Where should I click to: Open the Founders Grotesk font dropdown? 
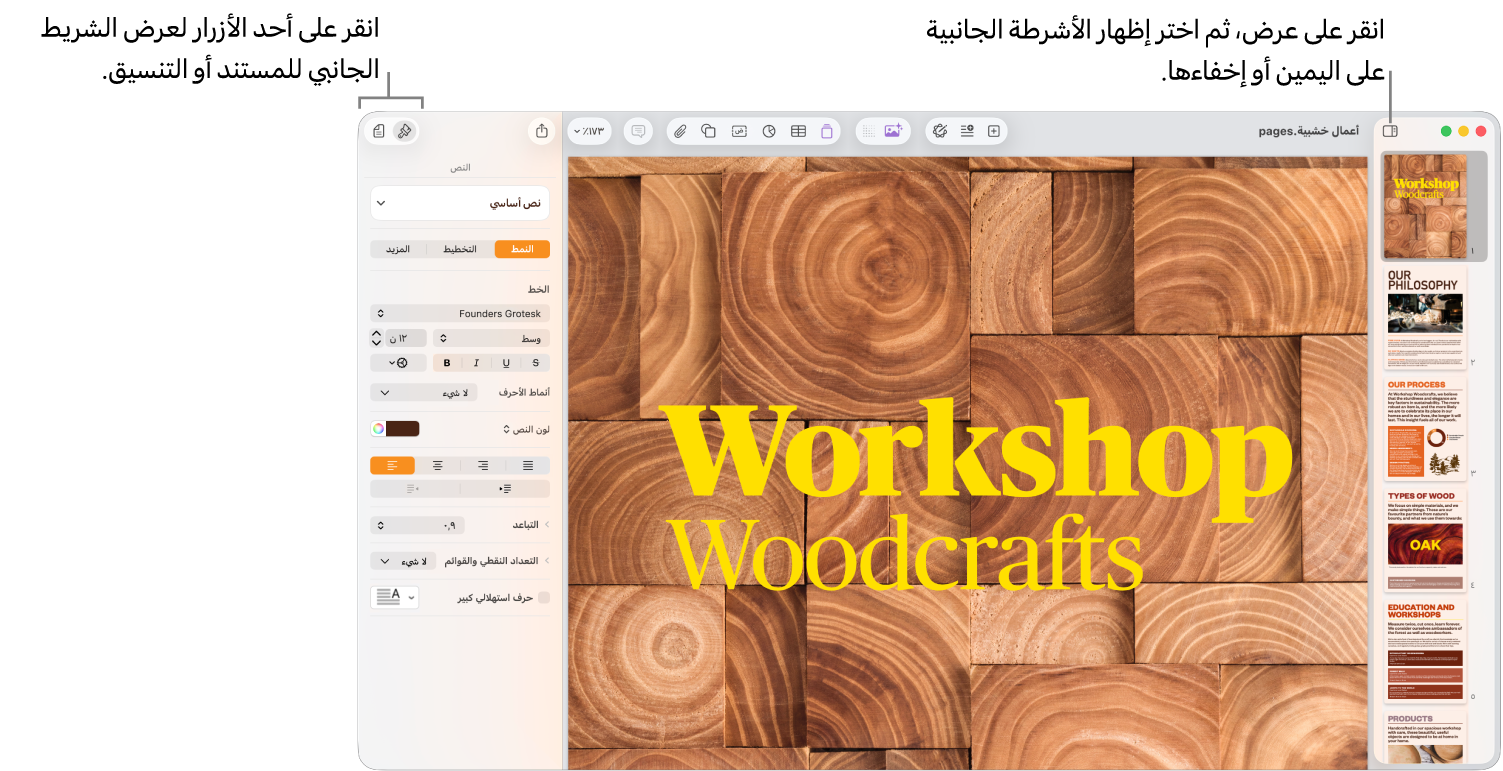tap(460, 313)
